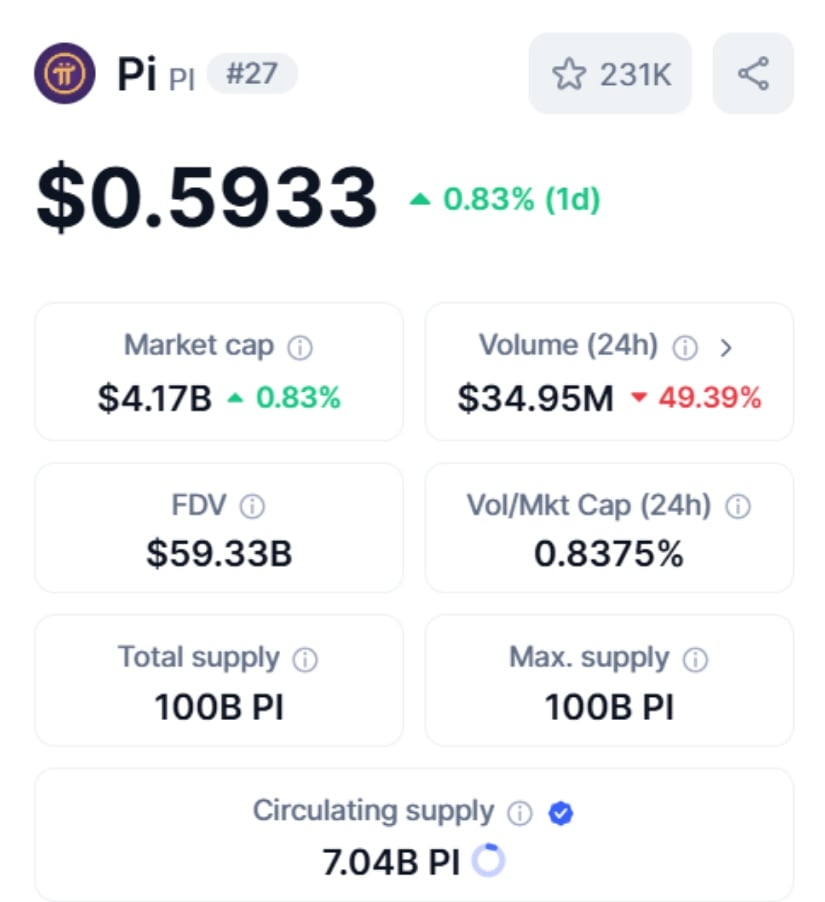
Task: Click Total supply info icon
Action: (x=305, y=660)
